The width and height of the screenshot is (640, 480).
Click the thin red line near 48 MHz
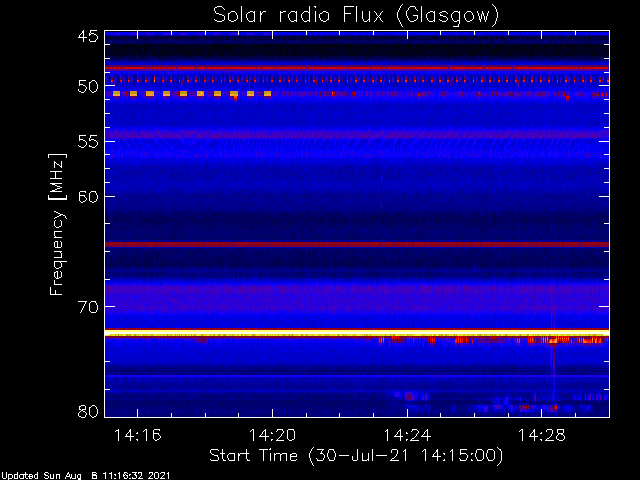tap(357, 68)
